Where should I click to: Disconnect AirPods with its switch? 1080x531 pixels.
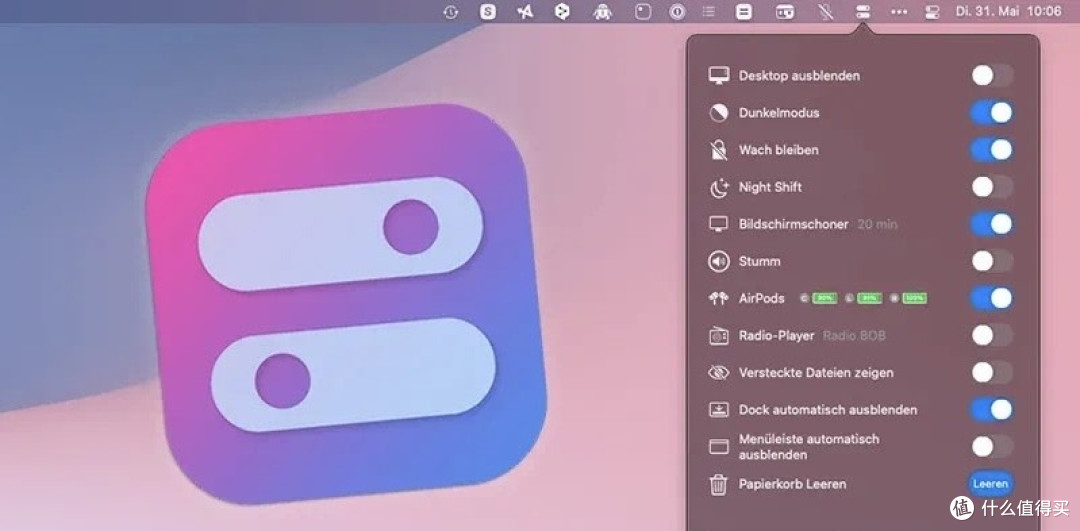[x=992, y=298]
